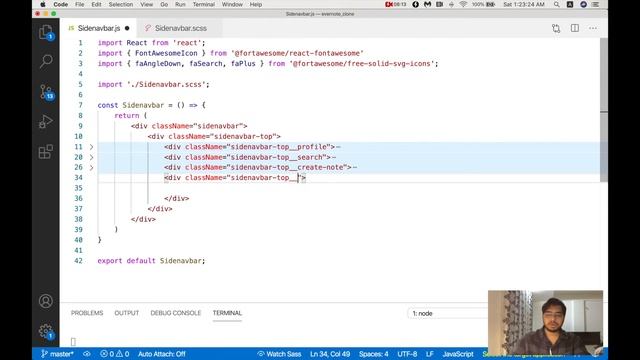Screen dimensions: 640x360
Task: Open the Terminal menu
Action: click(204, 4)
